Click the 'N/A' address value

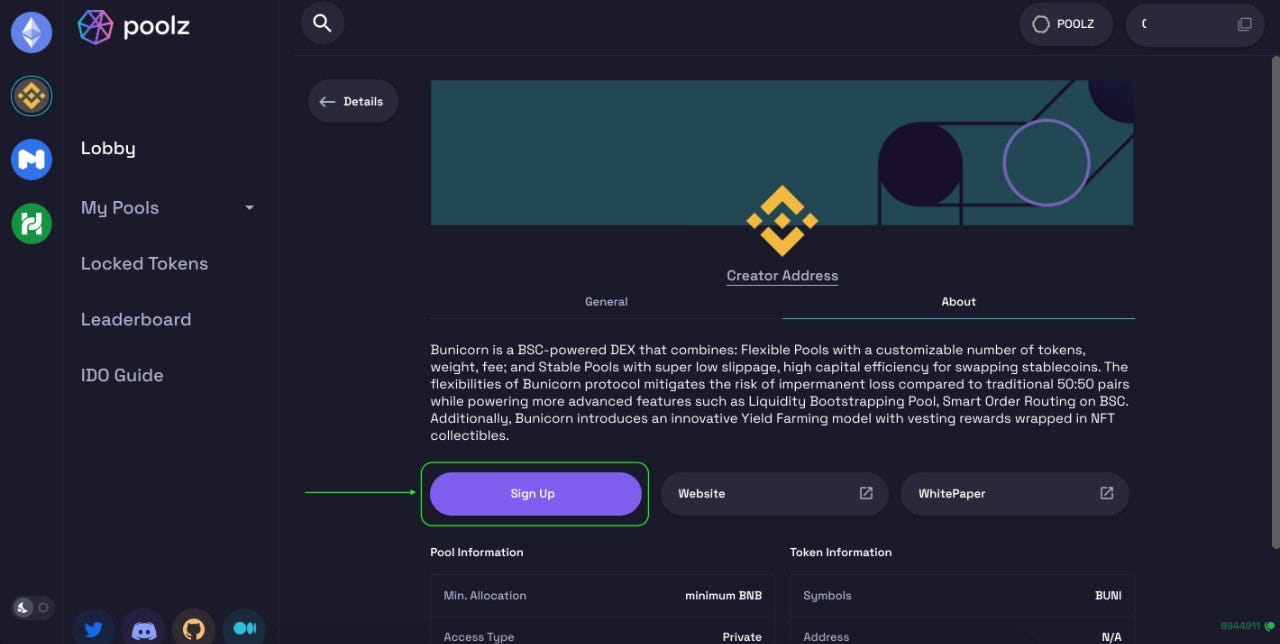coord(1111,637)
